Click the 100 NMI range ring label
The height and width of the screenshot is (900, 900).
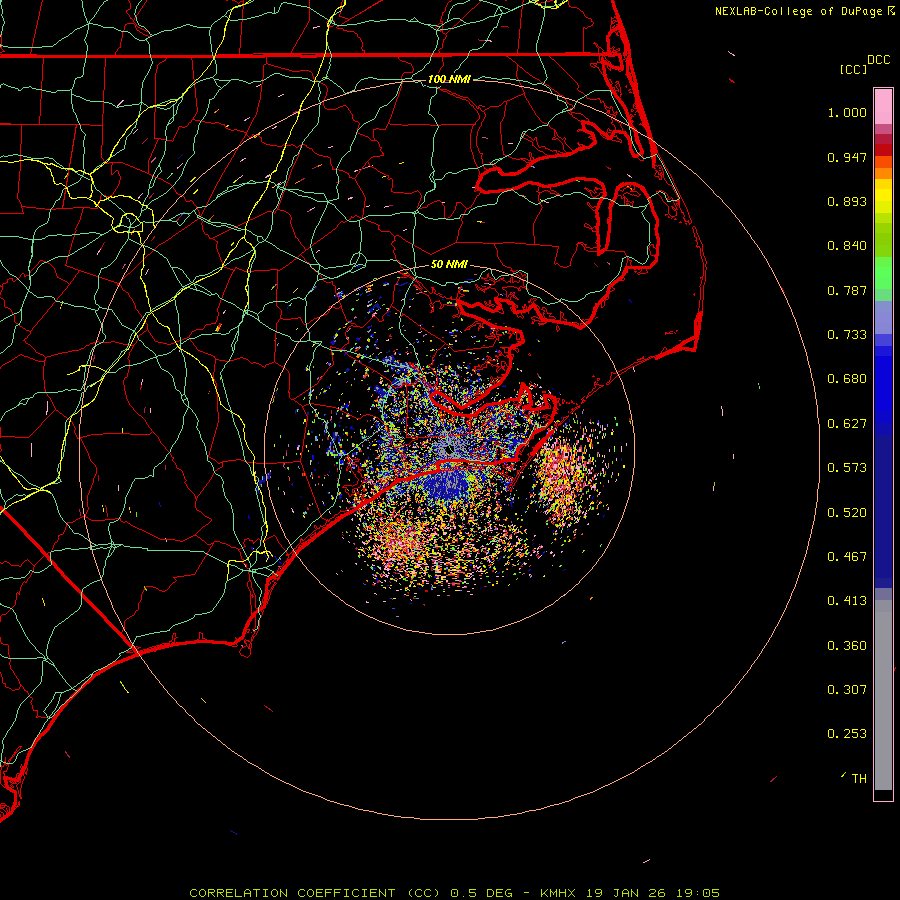coord(449,79)
